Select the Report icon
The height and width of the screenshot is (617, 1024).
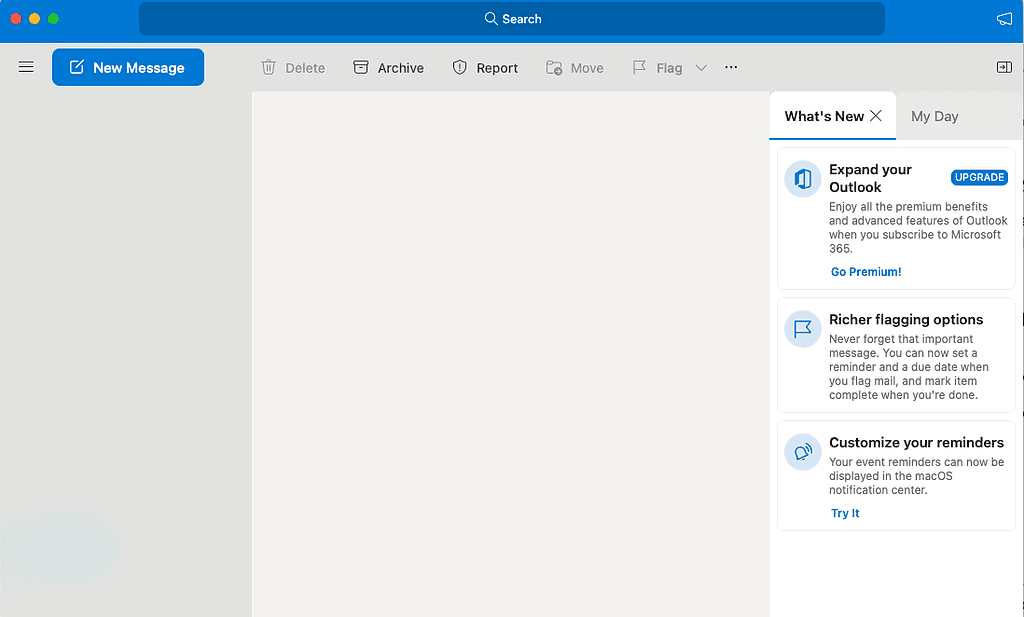(x=459, y=67)
